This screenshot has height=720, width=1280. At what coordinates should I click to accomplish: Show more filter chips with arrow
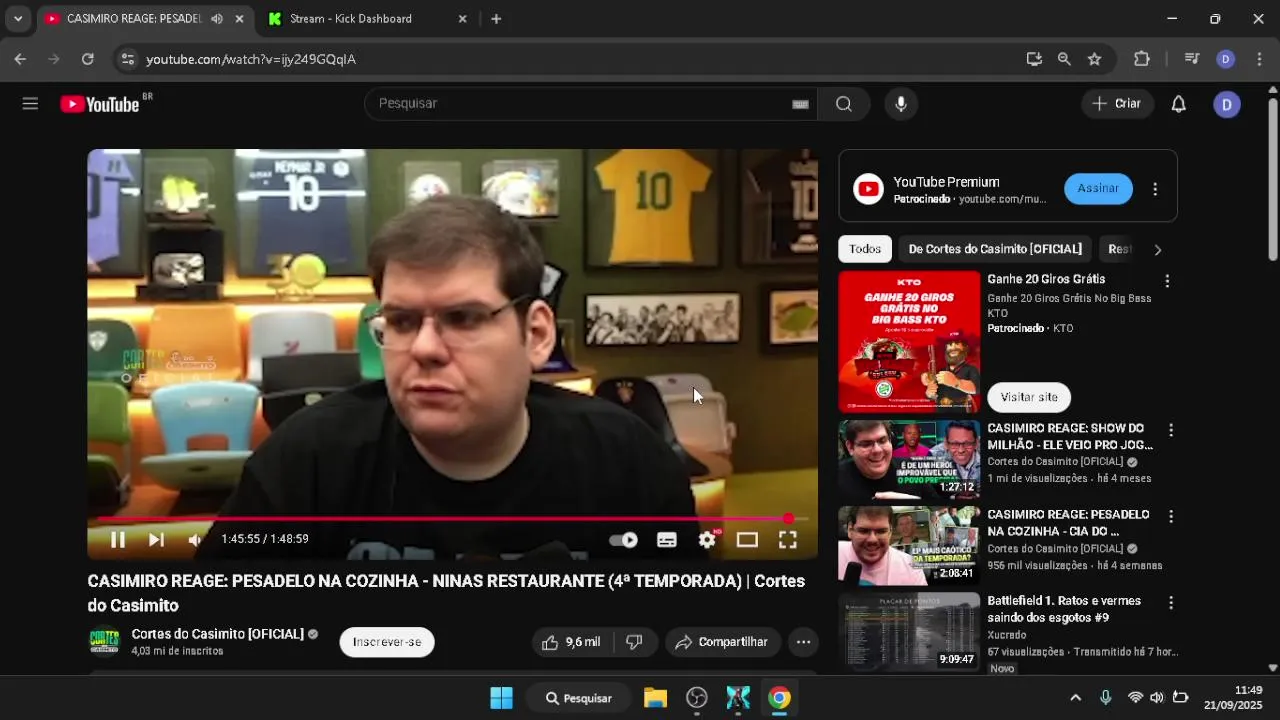click(1158, 250)
